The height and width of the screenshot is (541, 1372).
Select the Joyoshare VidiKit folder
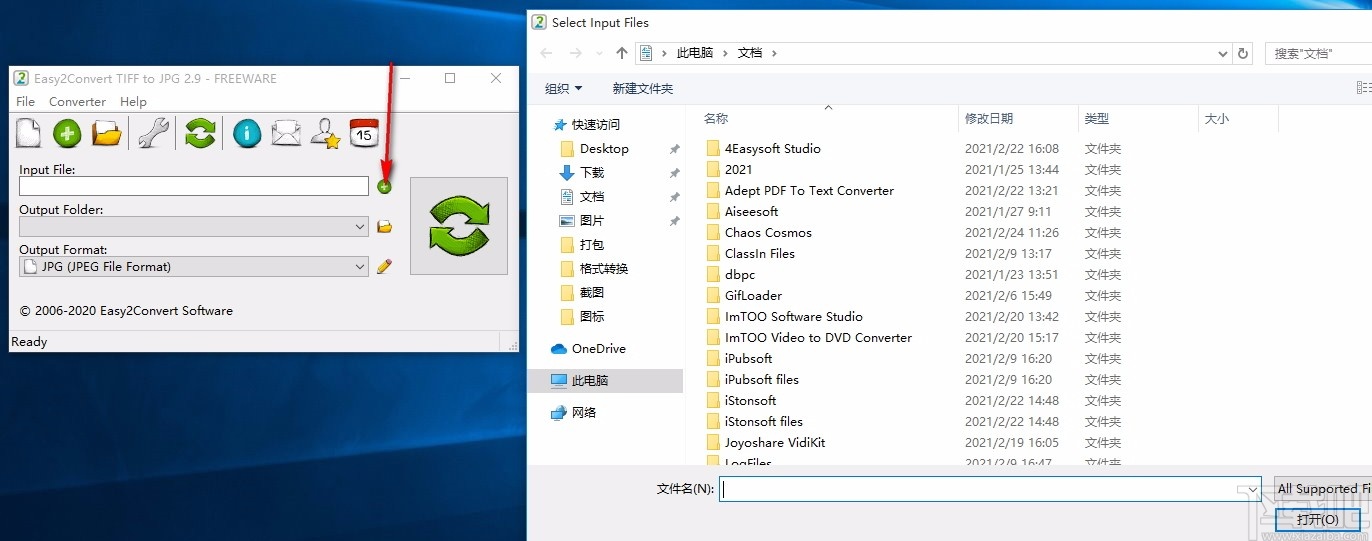pos(775,443)
